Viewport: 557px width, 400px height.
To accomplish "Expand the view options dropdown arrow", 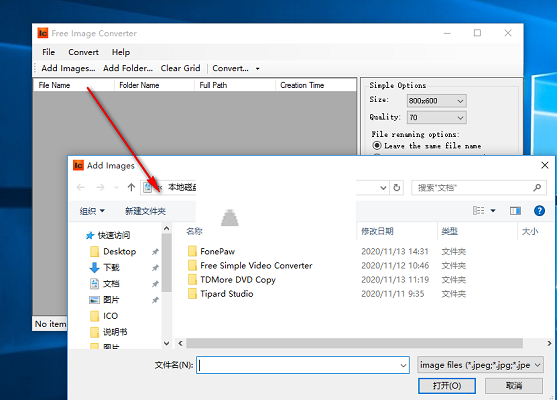I will point(493,211).
